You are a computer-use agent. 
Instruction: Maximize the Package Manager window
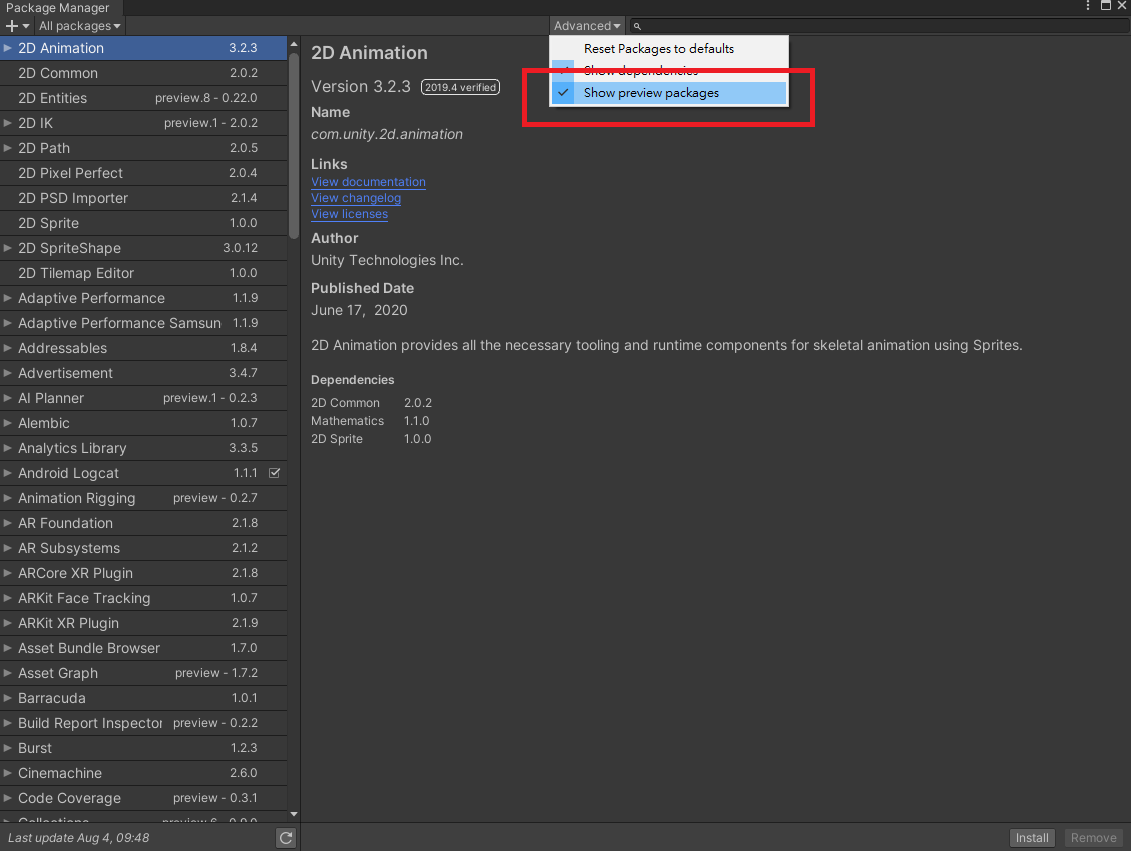[x=1106, y=6]
